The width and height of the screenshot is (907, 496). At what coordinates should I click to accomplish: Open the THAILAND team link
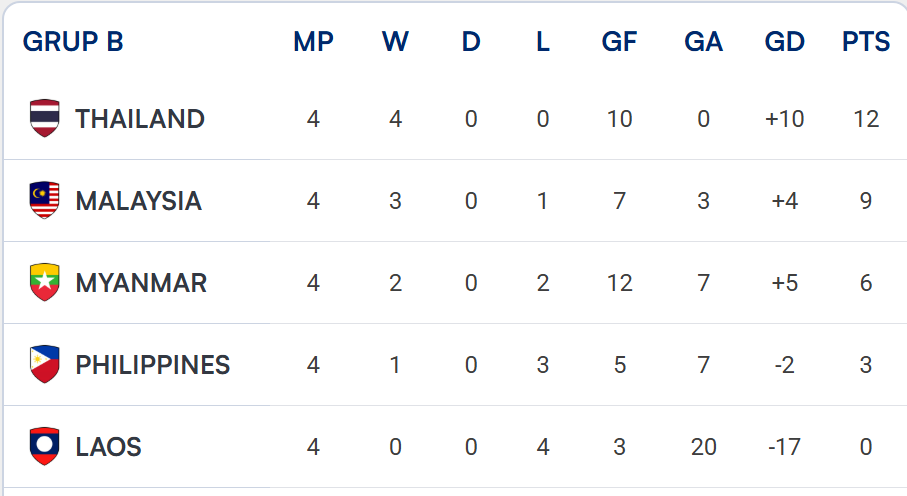click(140, 119)
